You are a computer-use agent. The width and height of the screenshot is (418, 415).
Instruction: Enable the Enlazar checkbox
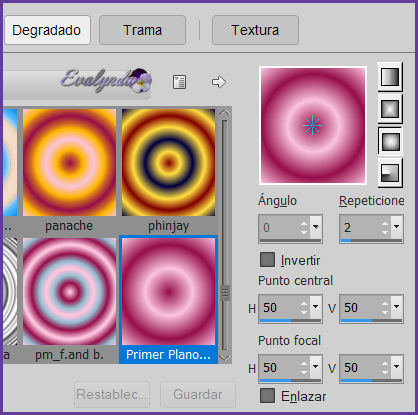pos(267,396)
